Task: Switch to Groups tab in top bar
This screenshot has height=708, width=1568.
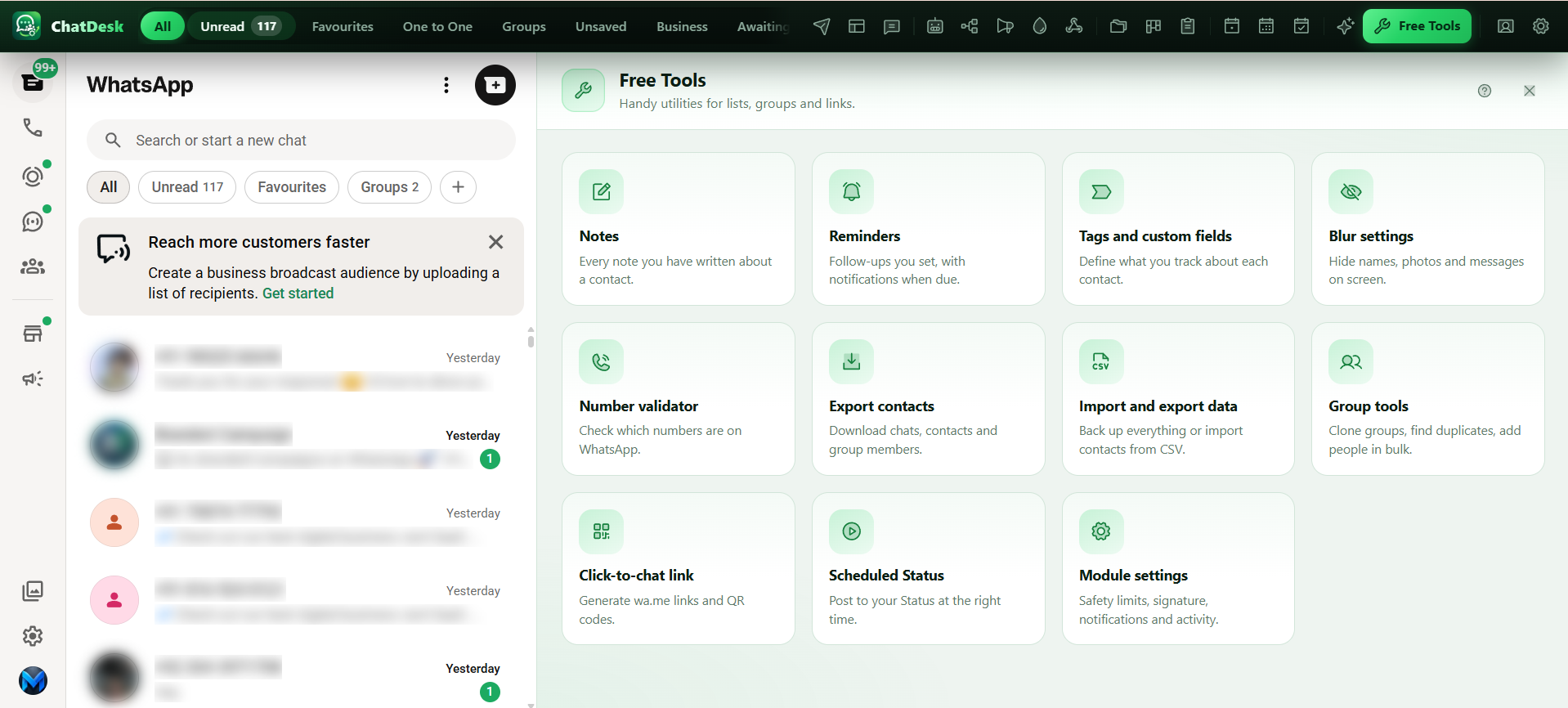Action: 524,26
